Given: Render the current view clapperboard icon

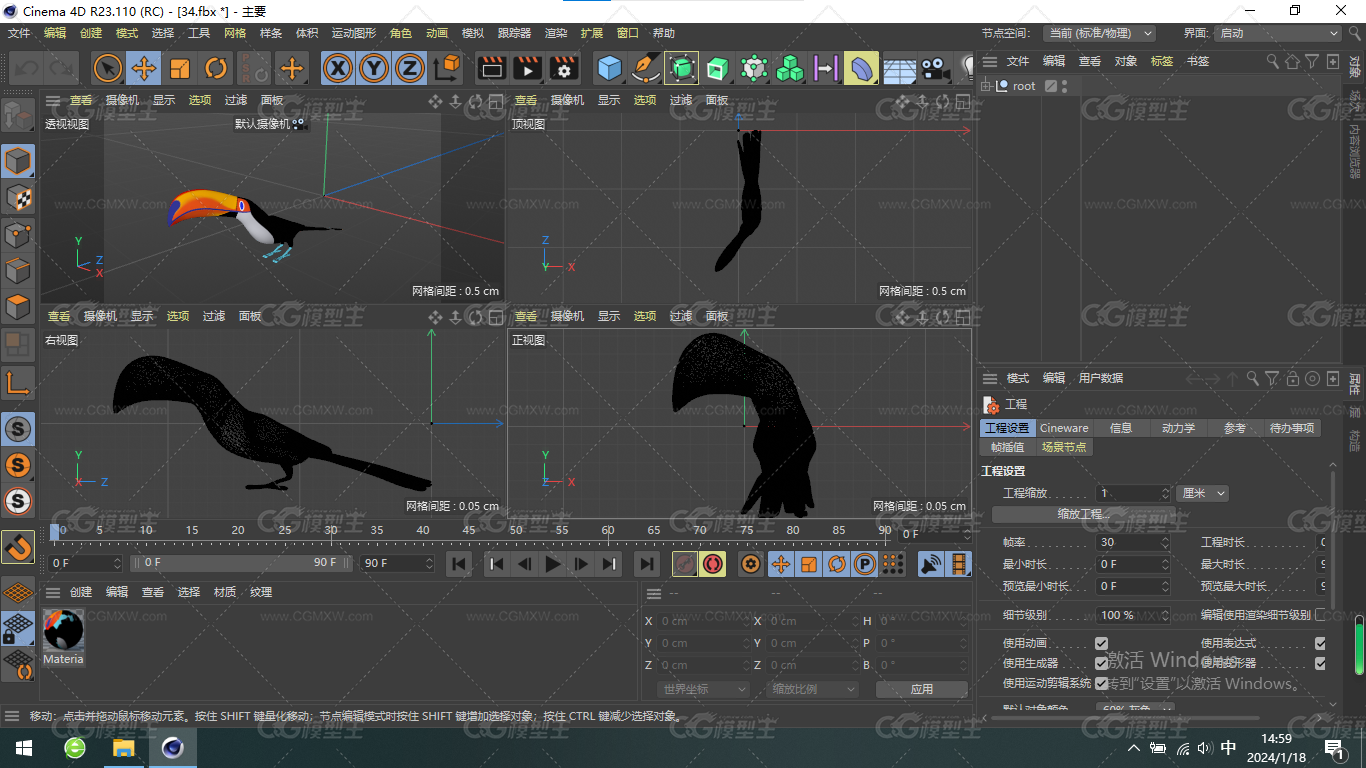Looking at the screenshot, I should pyautogui.click(x=491, y=68).
